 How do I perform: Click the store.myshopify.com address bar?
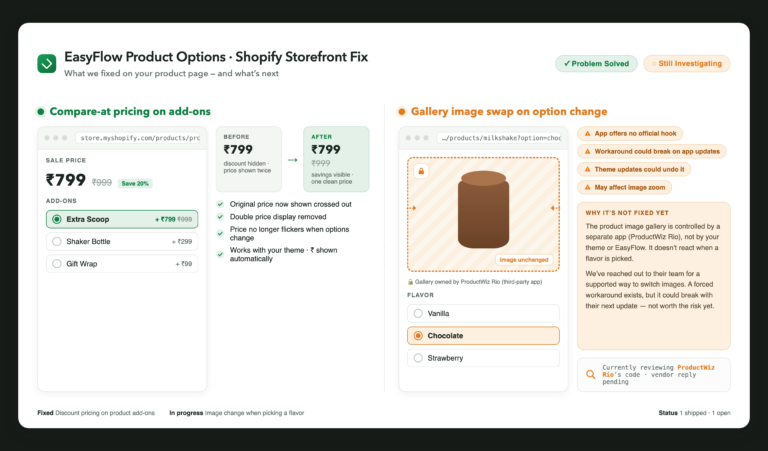point(138,138)
